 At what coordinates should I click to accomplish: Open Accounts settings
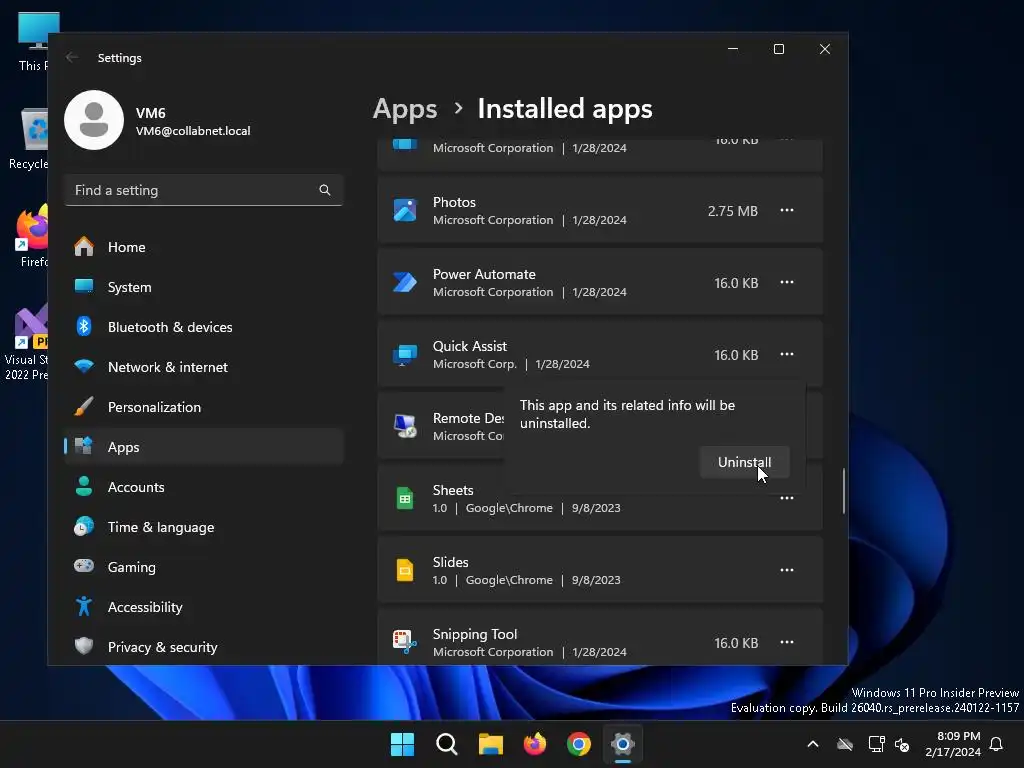204,487
